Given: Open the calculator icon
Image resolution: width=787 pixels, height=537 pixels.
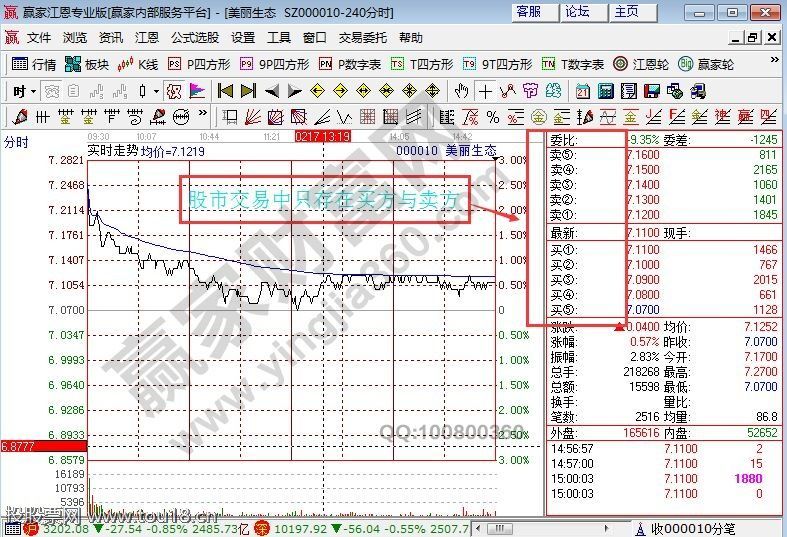Looking at the screenshot, I should click(x=606, y=91).
